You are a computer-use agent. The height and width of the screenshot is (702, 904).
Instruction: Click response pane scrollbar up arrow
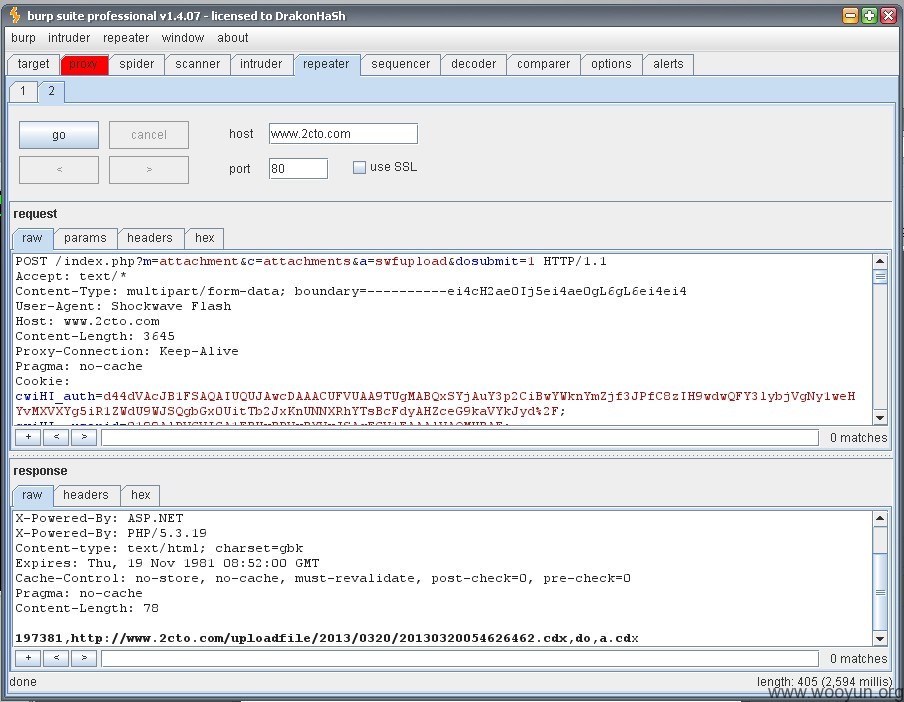tap(880, 518)
